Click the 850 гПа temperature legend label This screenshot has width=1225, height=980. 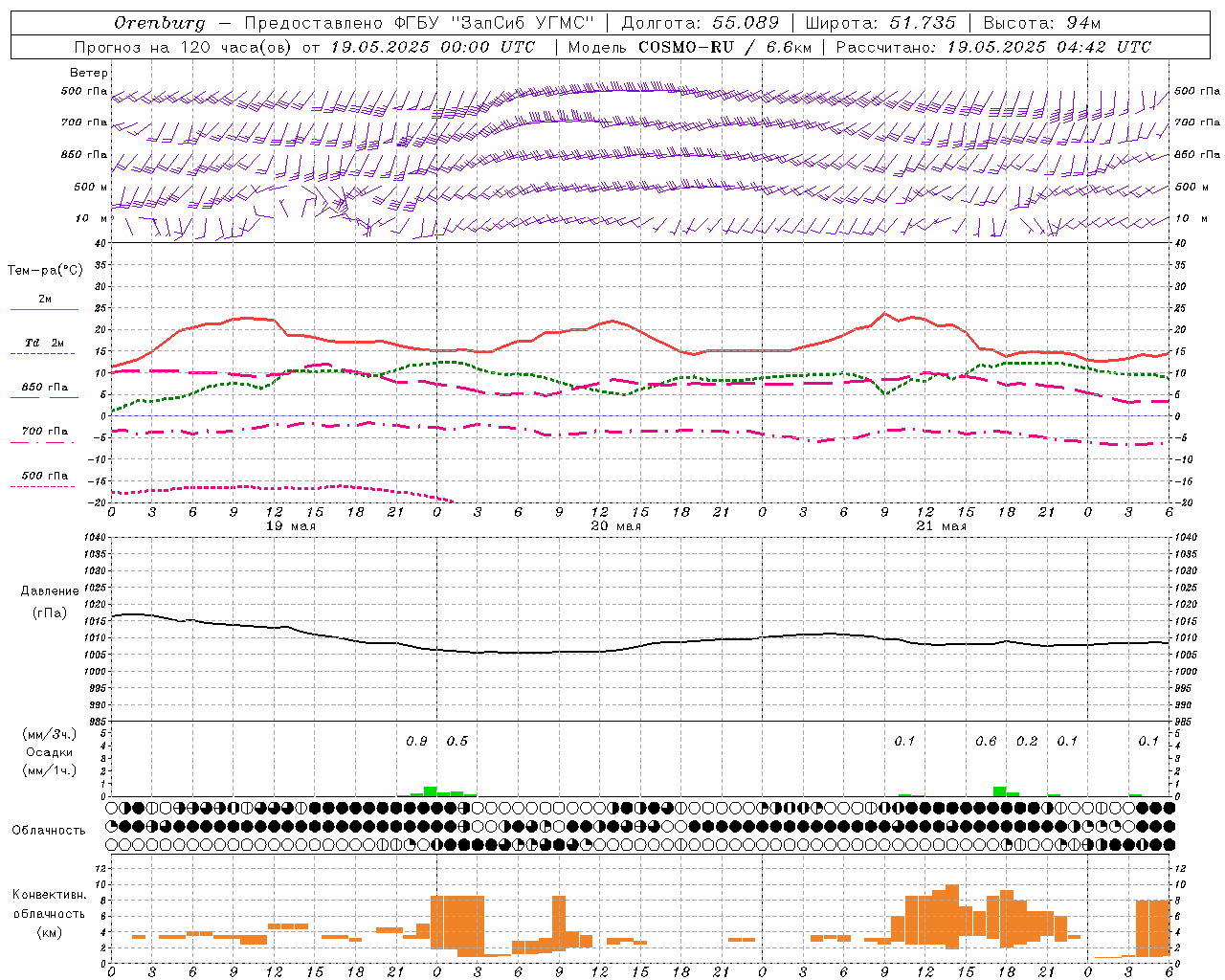[45, 388]
